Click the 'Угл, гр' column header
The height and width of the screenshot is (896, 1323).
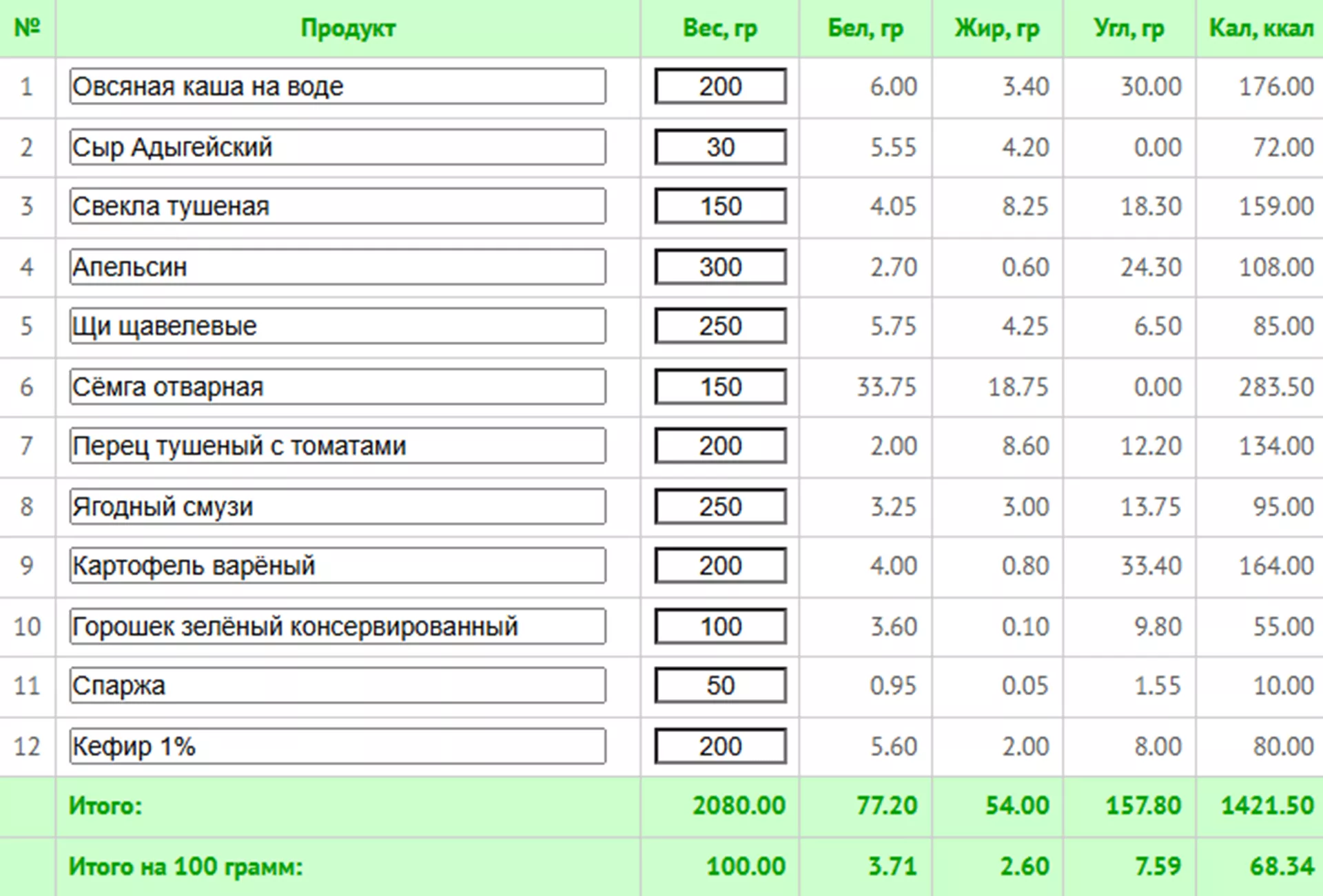[x=1129, y=28]
